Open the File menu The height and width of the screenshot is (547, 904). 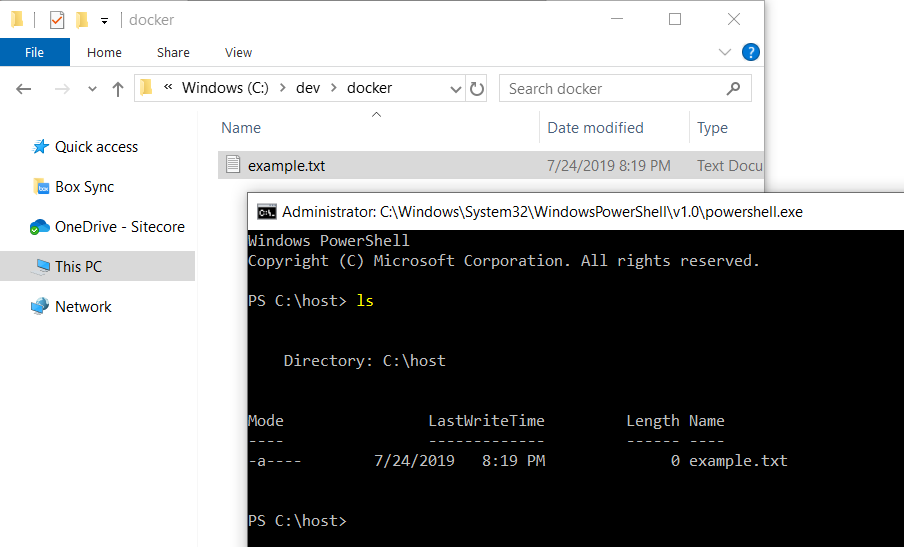pyautogui.click(x=35, y=52)
